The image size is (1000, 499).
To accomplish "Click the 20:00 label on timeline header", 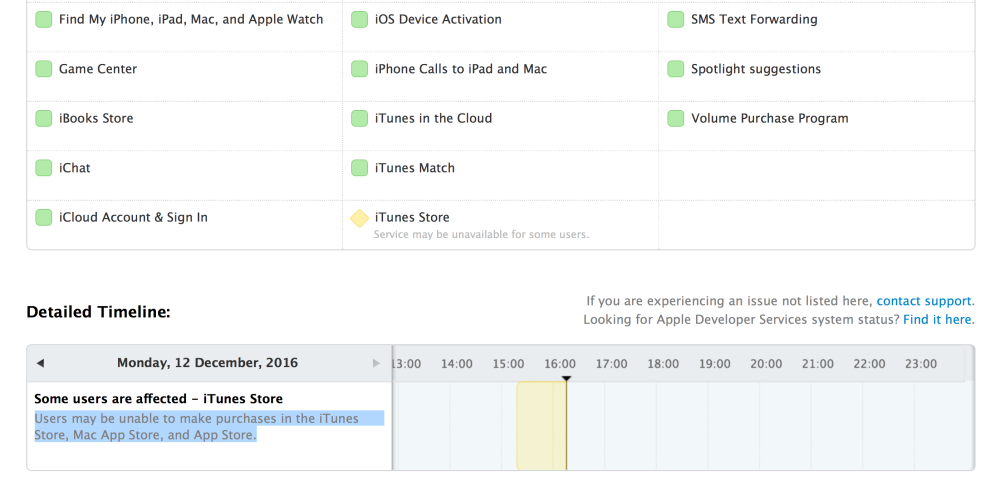I will pyautogui.click(x=766, y=364).
